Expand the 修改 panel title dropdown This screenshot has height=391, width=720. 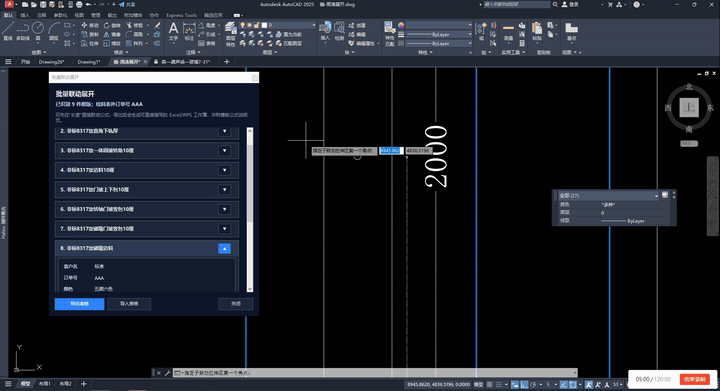click(121, 52)
